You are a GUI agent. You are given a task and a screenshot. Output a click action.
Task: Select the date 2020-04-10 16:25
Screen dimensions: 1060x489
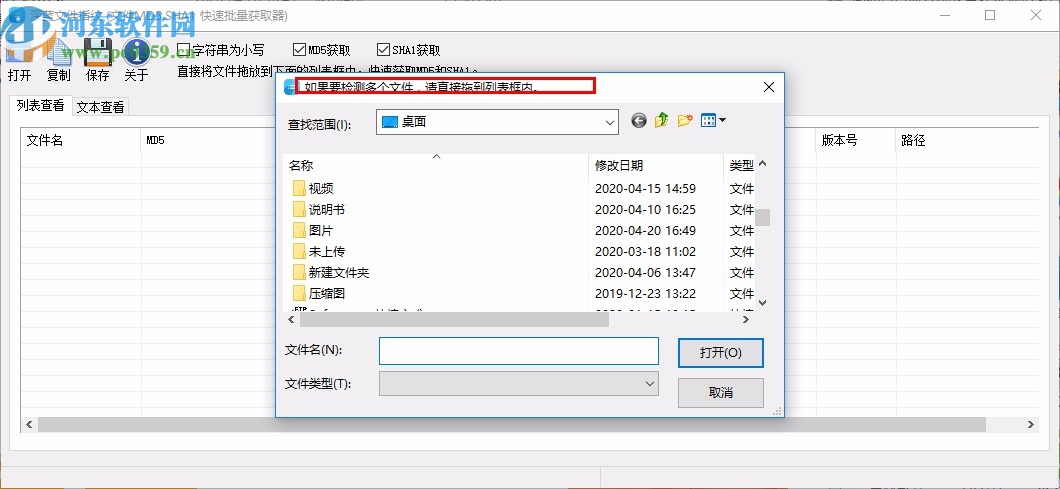tap(645, 209)
